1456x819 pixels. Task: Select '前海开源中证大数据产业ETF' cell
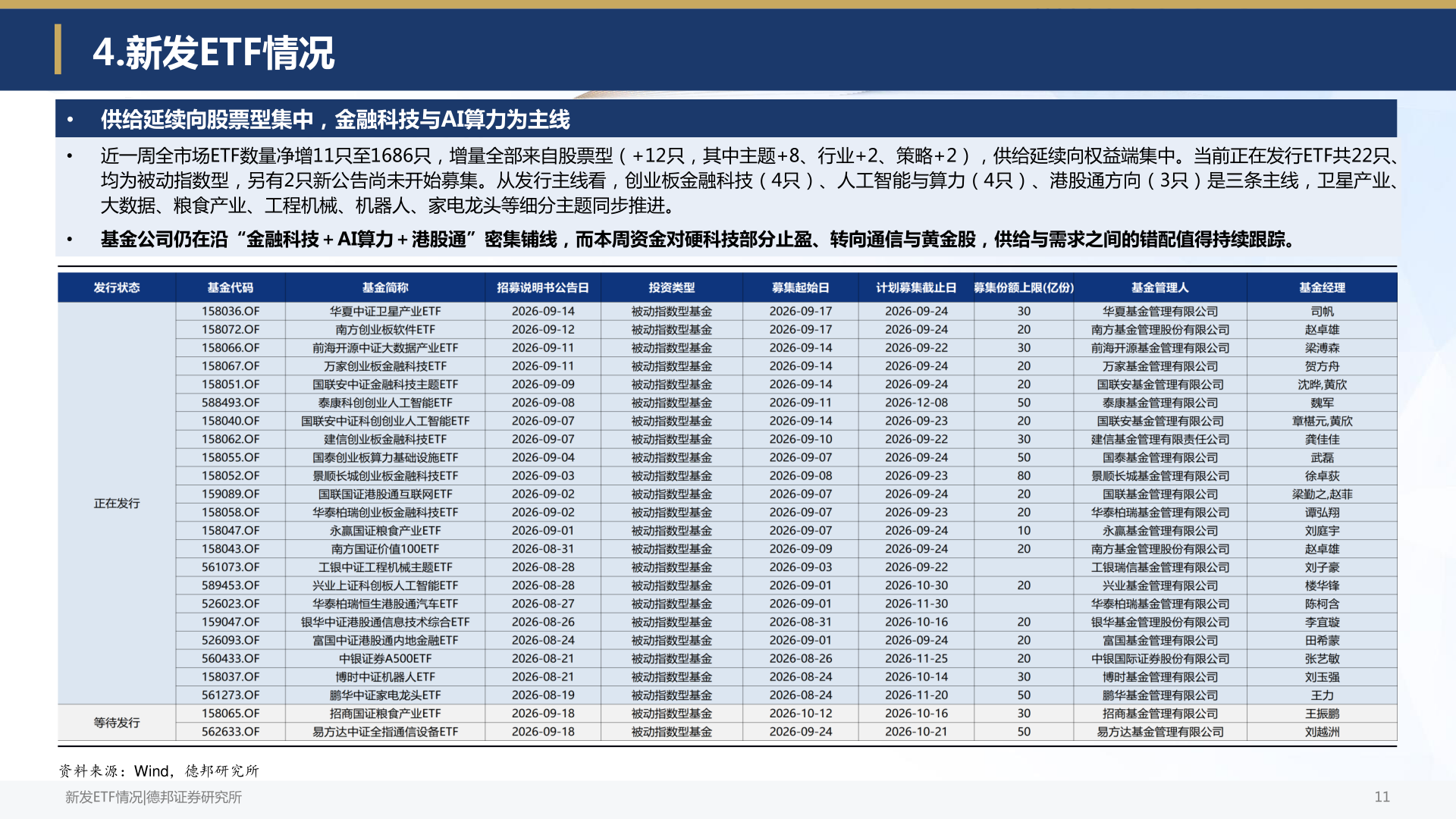tap(385, 347)
